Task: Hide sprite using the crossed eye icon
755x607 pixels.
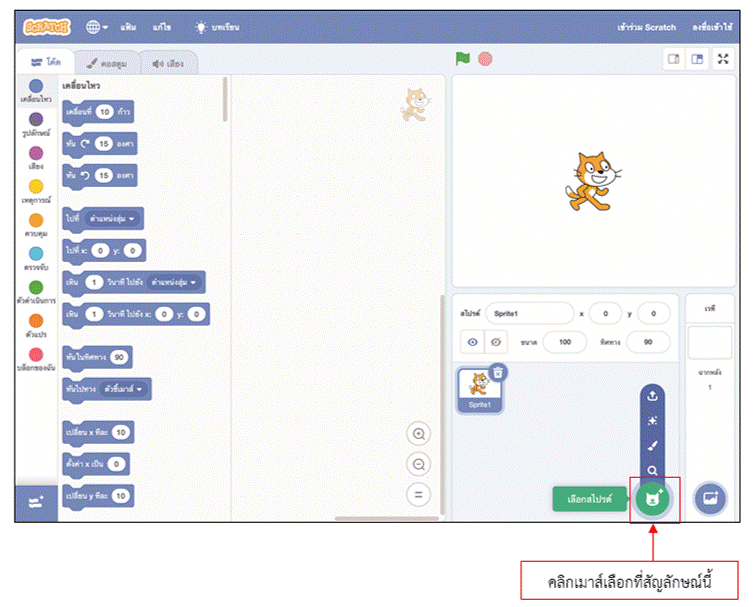Action: pyautogui.click(x=498, y=342)
